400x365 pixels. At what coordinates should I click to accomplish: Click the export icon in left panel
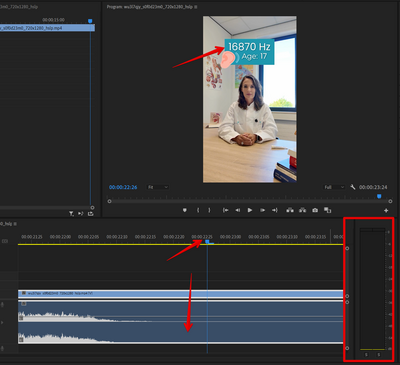91,214
